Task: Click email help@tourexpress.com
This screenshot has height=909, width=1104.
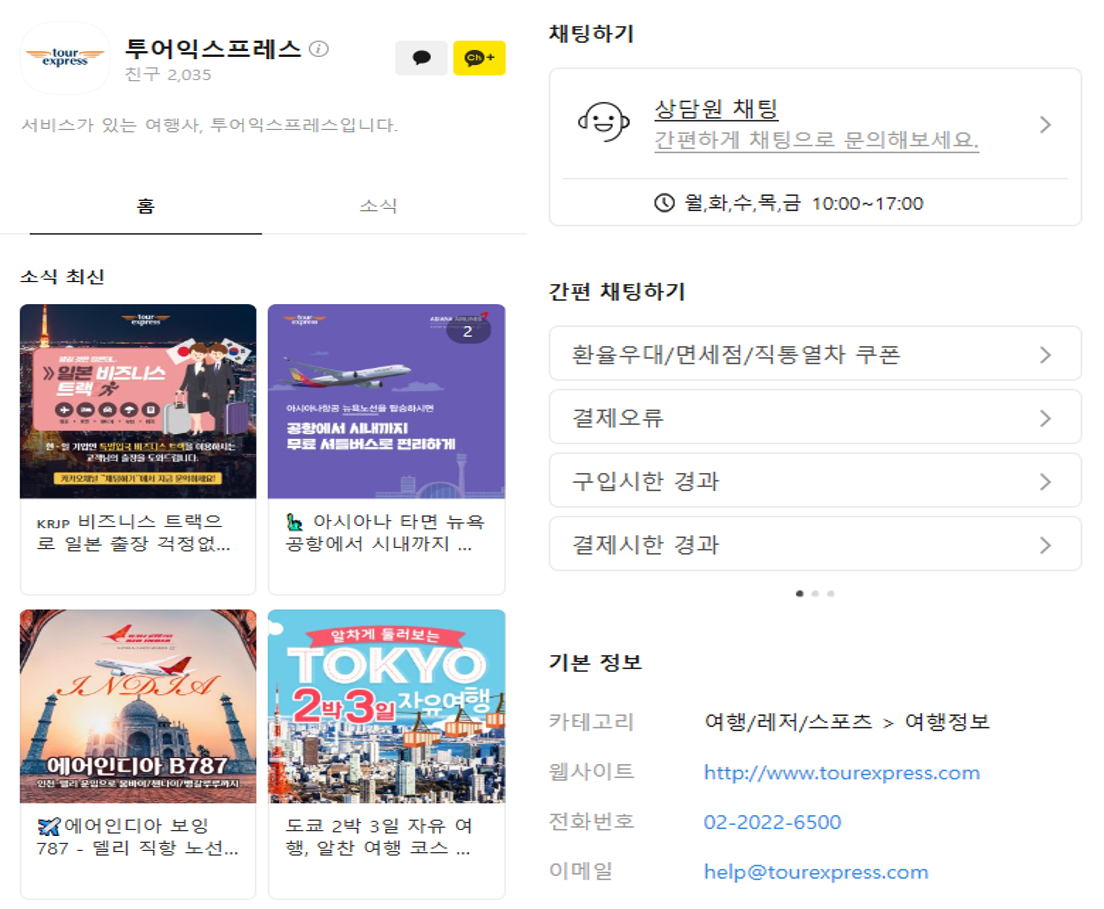Action: point(816,872)
